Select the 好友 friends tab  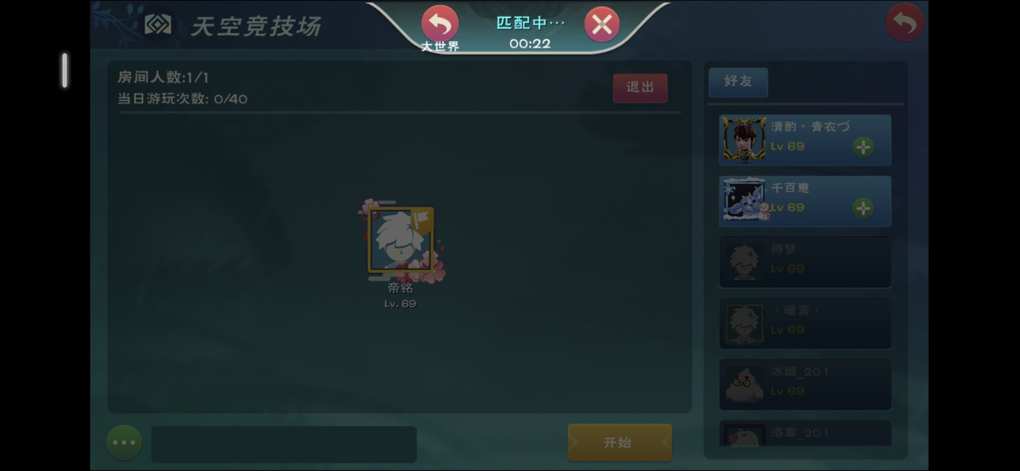(x=738, y=83)
